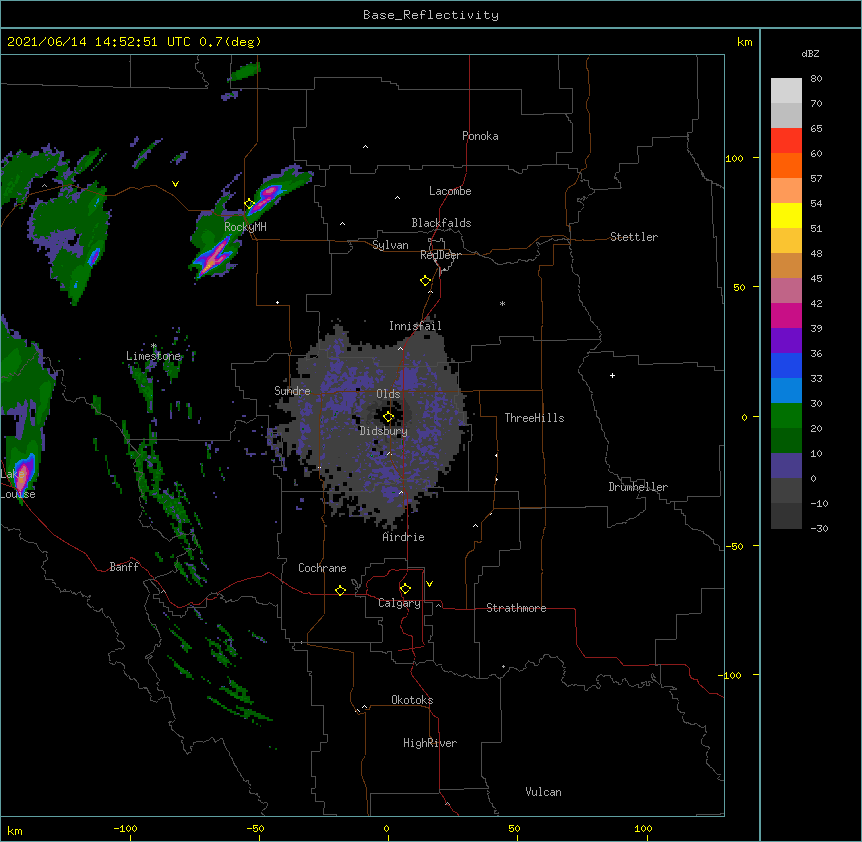Select the Blackfalds map label
Viewport: 862px width, 842px height.
(x=441, y=223)
